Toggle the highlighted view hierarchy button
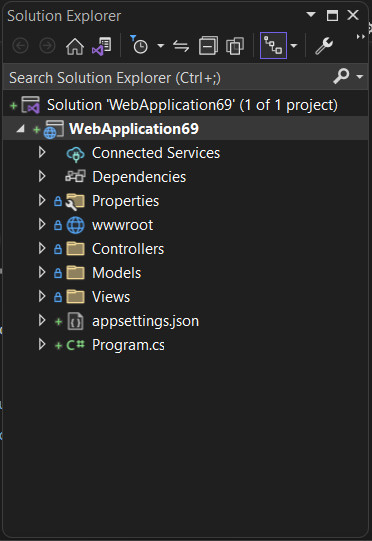Image resolution: width=372 pixels, height=541 pixels. point(273,46)
